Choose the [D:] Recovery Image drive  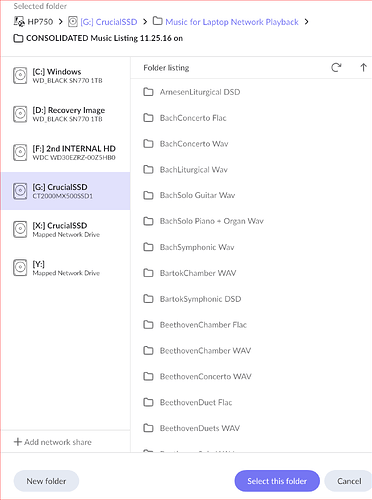tap(66, 114)
